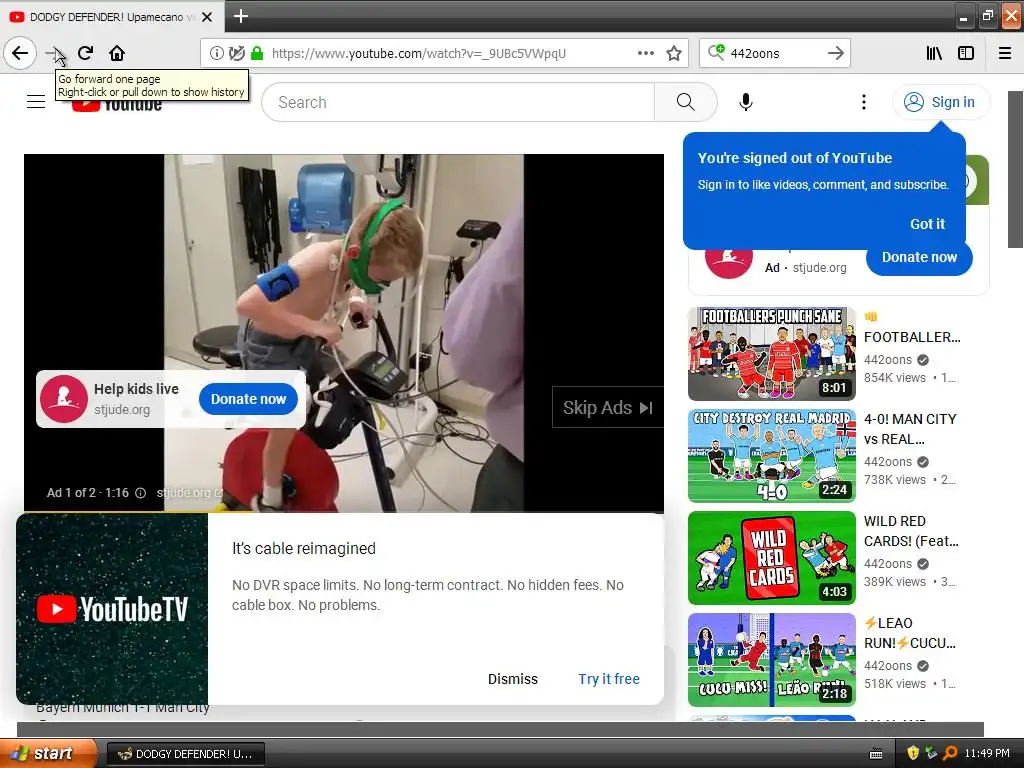Open on-screen keyboard tray icon
The height and width of the screenshot is (768, 1024).
pyautogui.click(x=876, y=754)
